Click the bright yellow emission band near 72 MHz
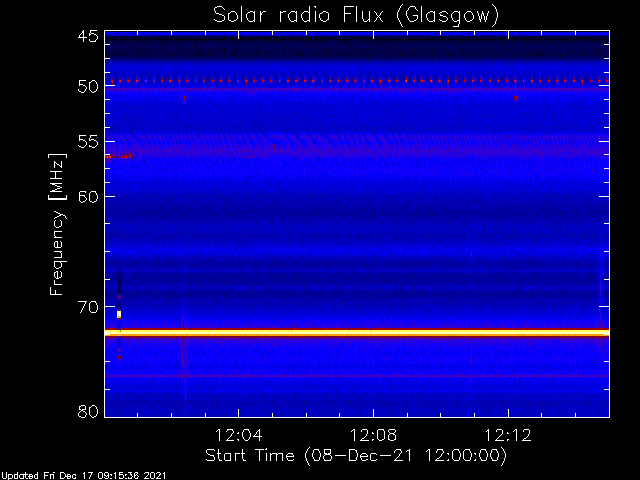The width and height of the screenshot is (640, 480). pos(357,333)
